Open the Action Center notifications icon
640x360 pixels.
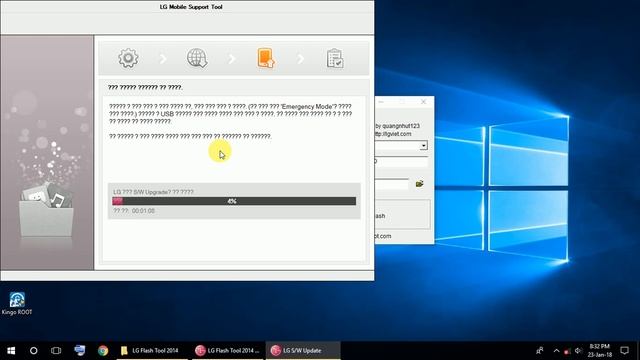click(624, 351)
